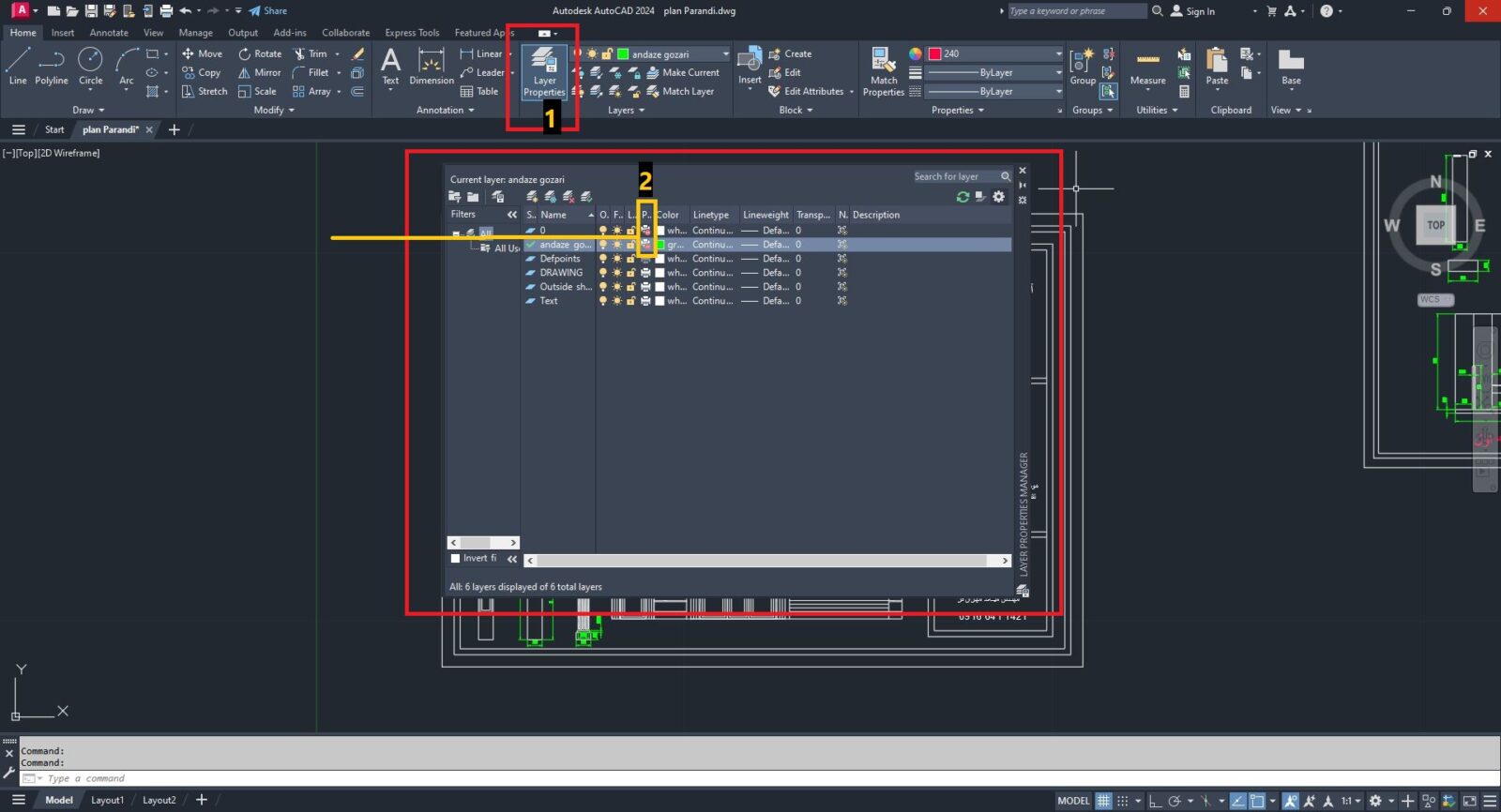The image size is (1501, 812).
Task: Toggle plot for Text layer
Action: [645, 301]
